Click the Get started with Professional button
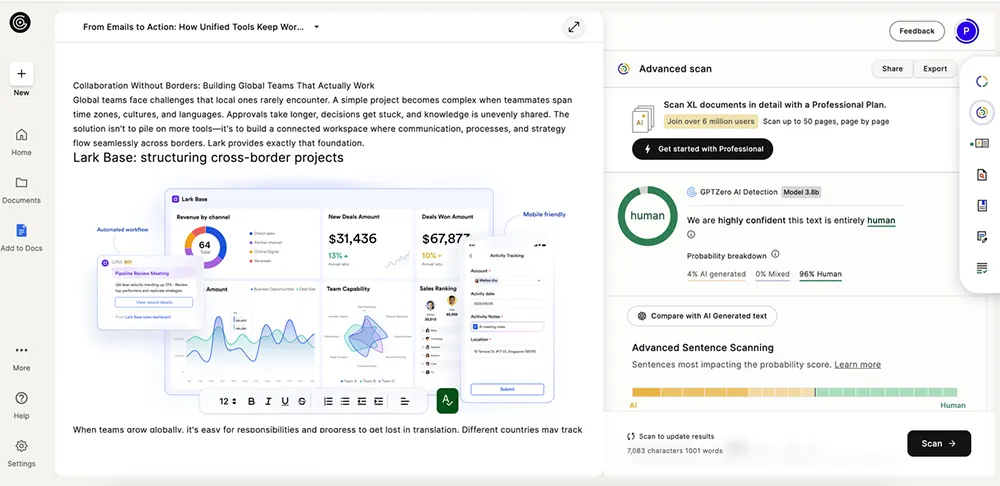 tap(702, 149)
